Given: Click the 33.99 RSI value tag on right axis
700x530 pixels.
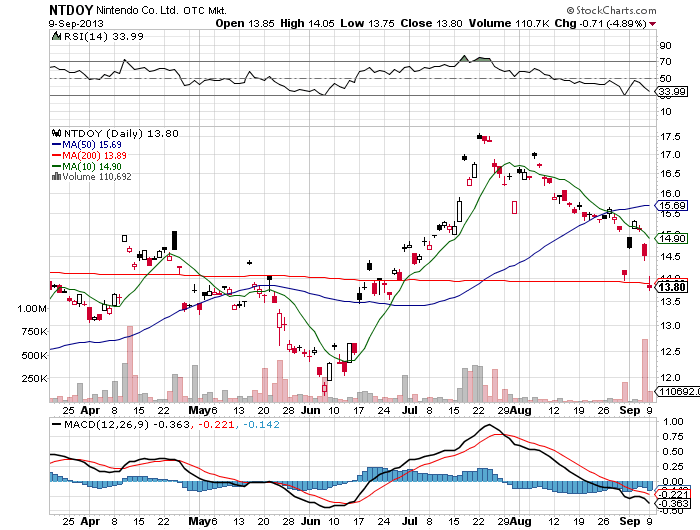Looking at the screenshot, I should pyautogui.click(x=672, y=92).
